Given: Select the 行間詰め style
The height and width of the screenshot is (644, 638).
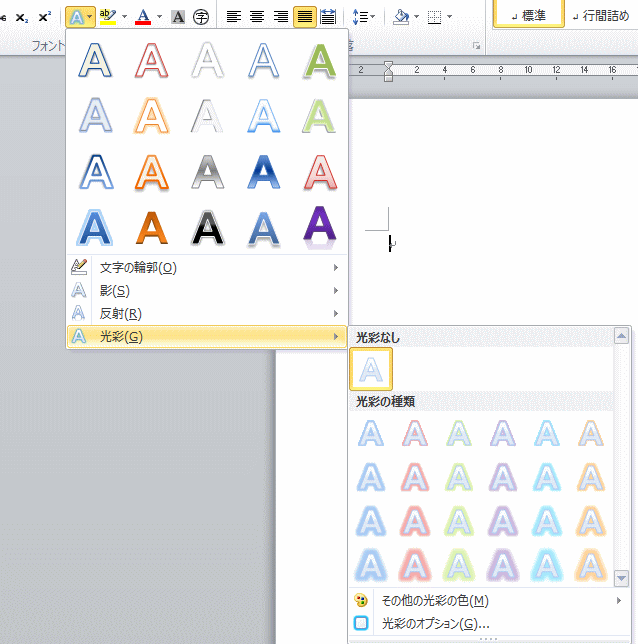Looking at the screenshot, I should coord(602,16).
